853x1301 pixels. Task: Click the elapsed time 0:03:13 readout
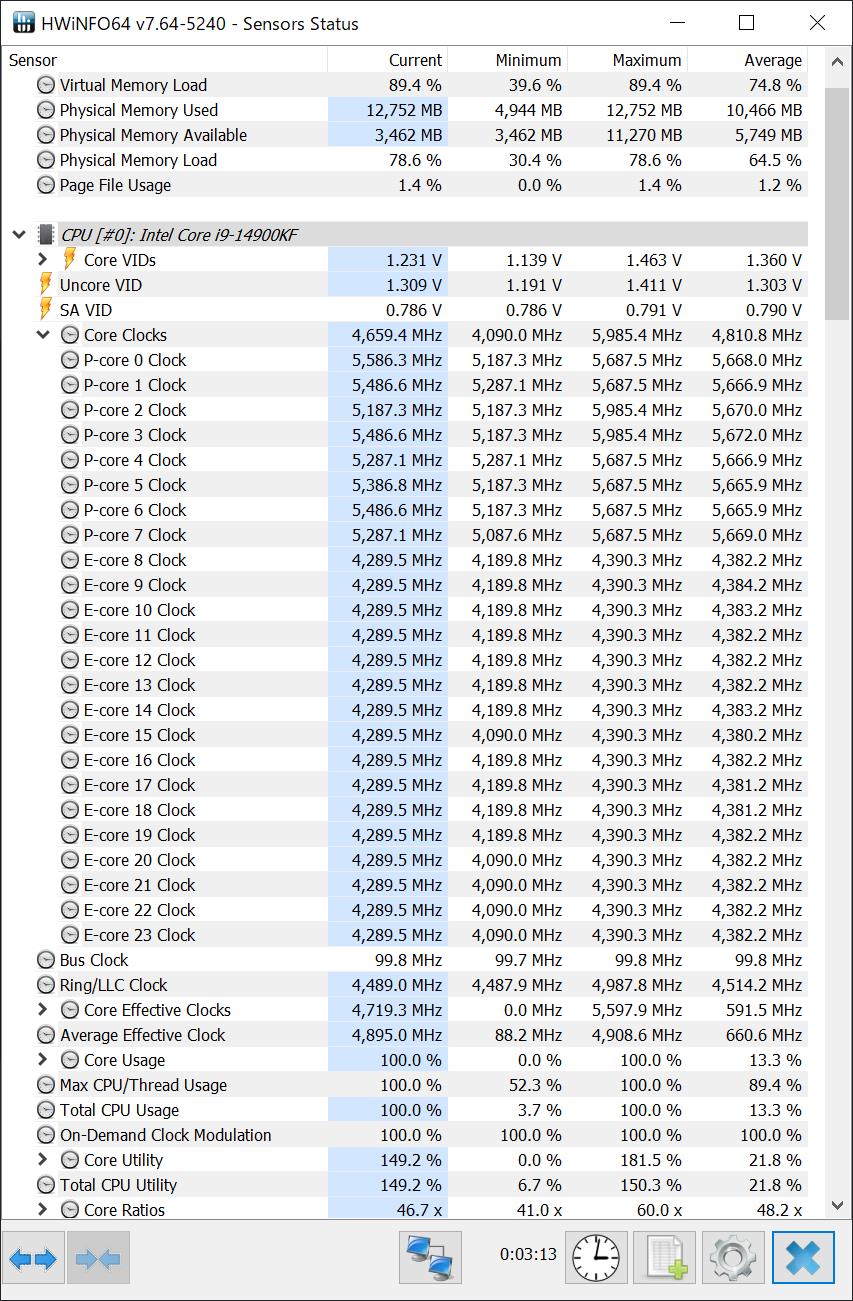point(528,1254)
